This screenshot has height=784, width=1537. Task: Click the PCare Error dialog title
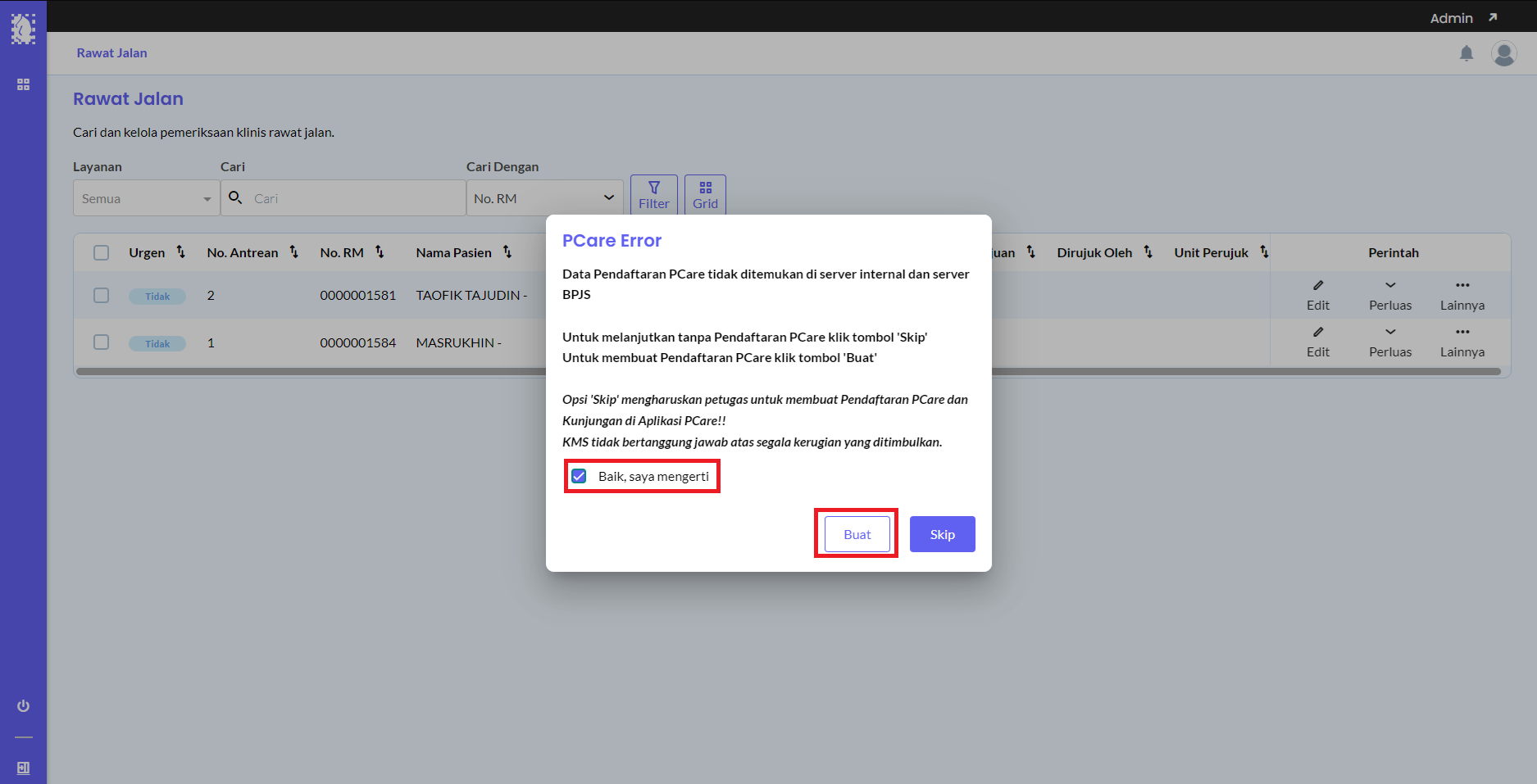[x=612, y=240]
